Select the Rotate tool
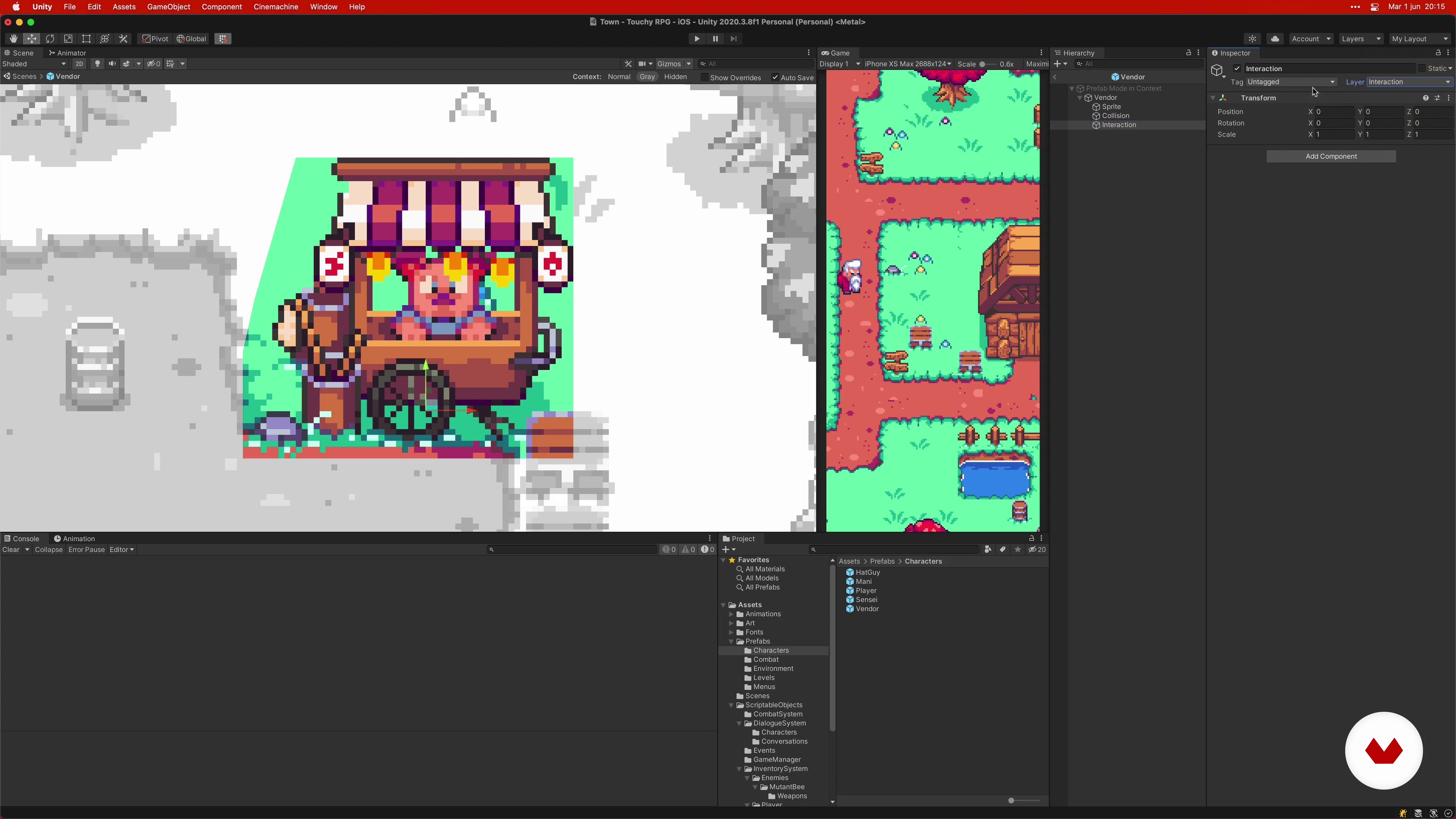 click(50, 39)
